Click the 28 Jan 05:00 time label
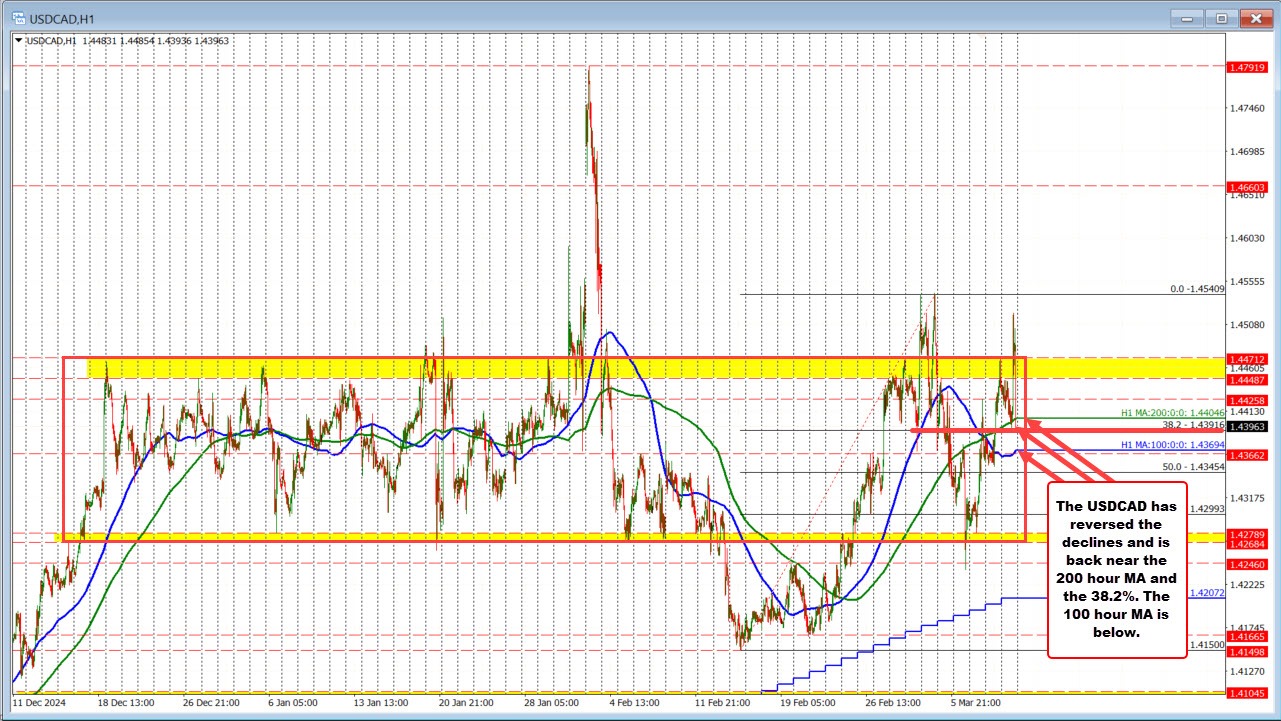The height and width of the screenshot is (721, 1281). pyautogui.click(x=550, y=702)
